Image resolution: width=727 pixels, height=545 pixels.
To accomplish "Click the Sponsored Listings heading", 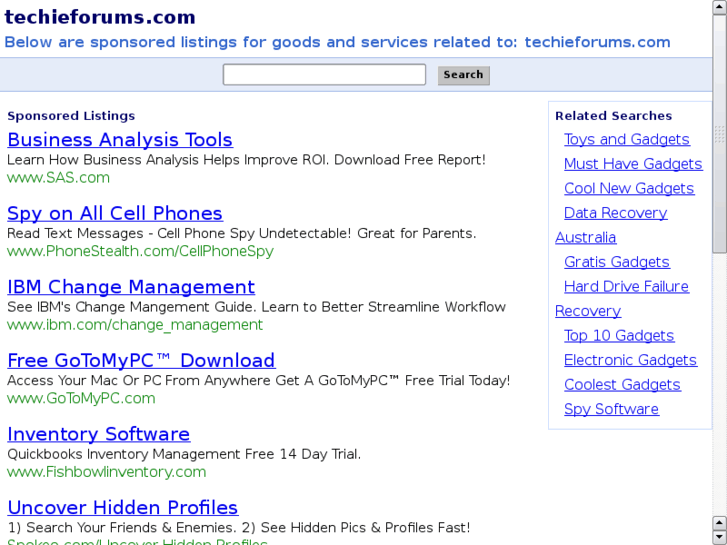I will click(71, 116).
